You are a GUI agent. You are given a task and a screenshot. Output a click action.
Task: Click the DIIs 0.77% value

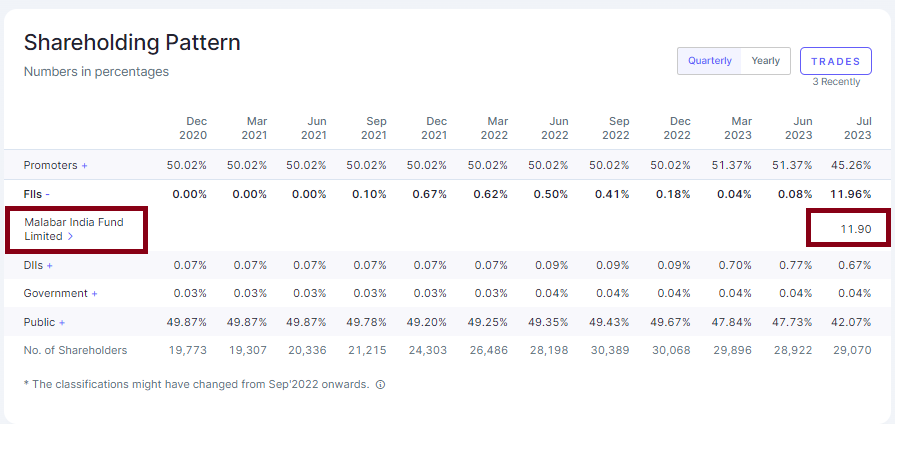pyautogui.click(x=795, y=266)
